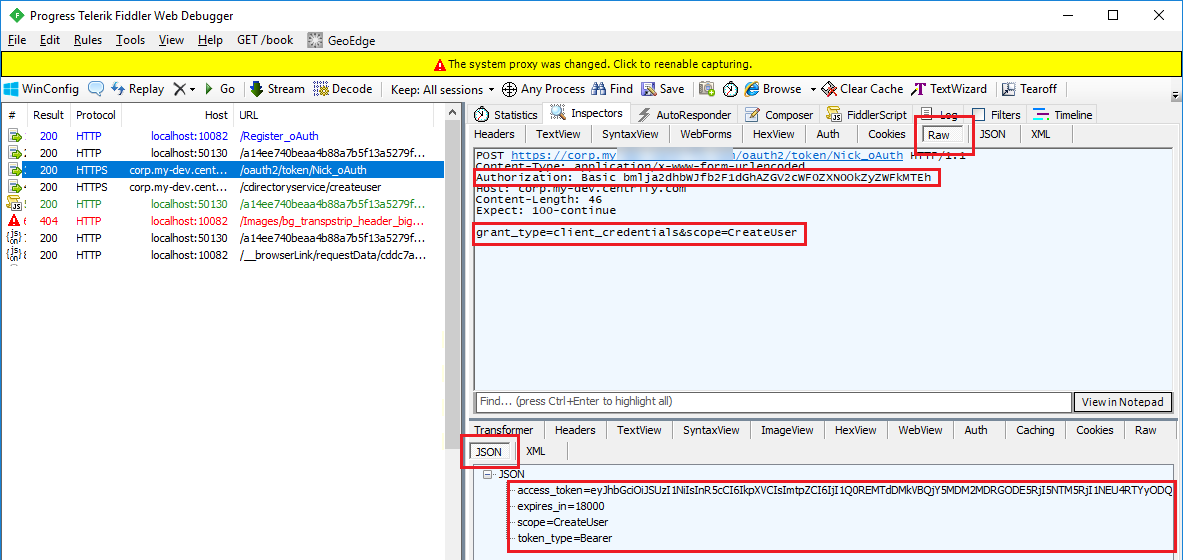The image size is (1183, 560).
Task: Switch to the response Caching tab
Action: (1034, 430)
